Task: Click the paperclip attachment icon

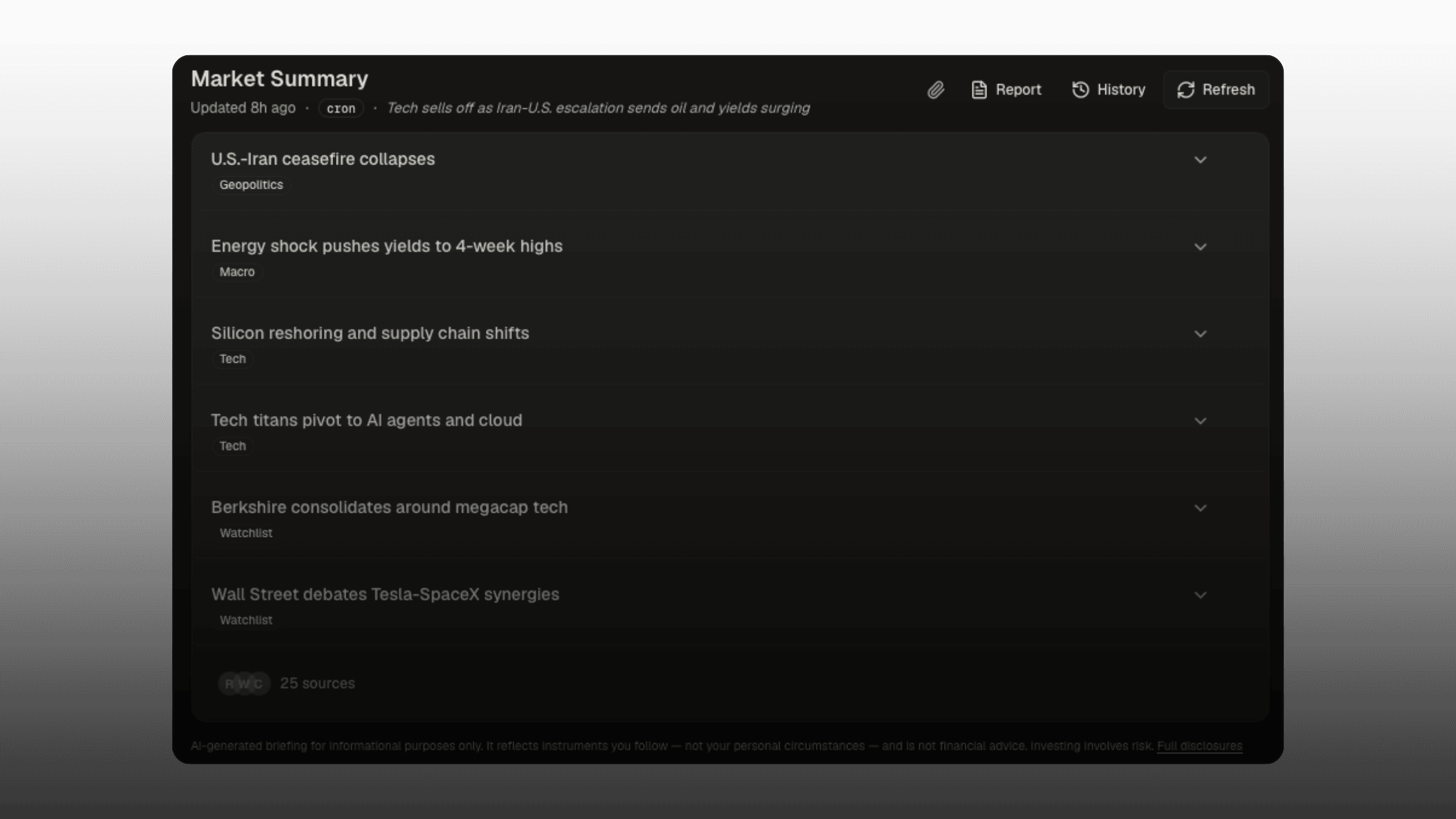Action: tap(935, 90)
